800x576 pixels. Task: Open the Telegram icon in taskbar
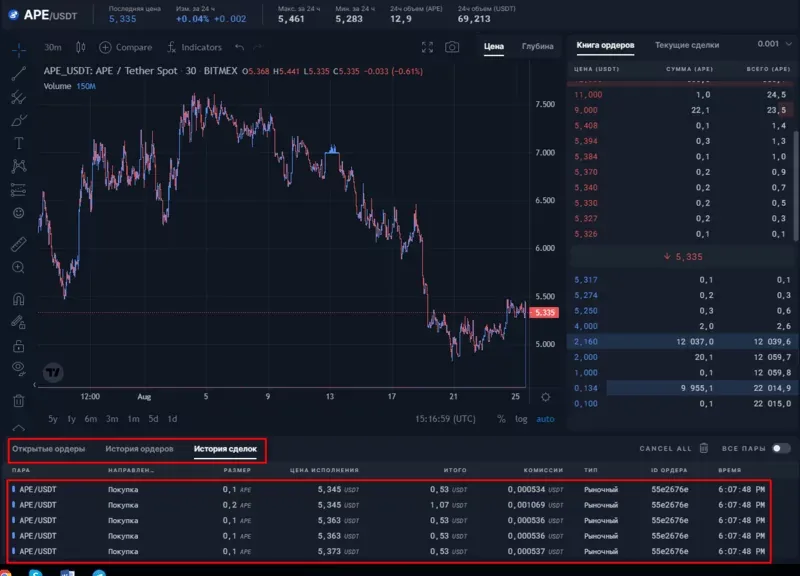(99, 572)
